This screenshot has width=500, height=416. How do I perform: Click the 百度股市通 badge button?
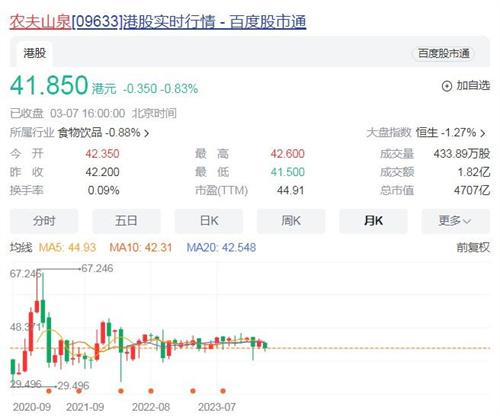(x=443, y=53)
